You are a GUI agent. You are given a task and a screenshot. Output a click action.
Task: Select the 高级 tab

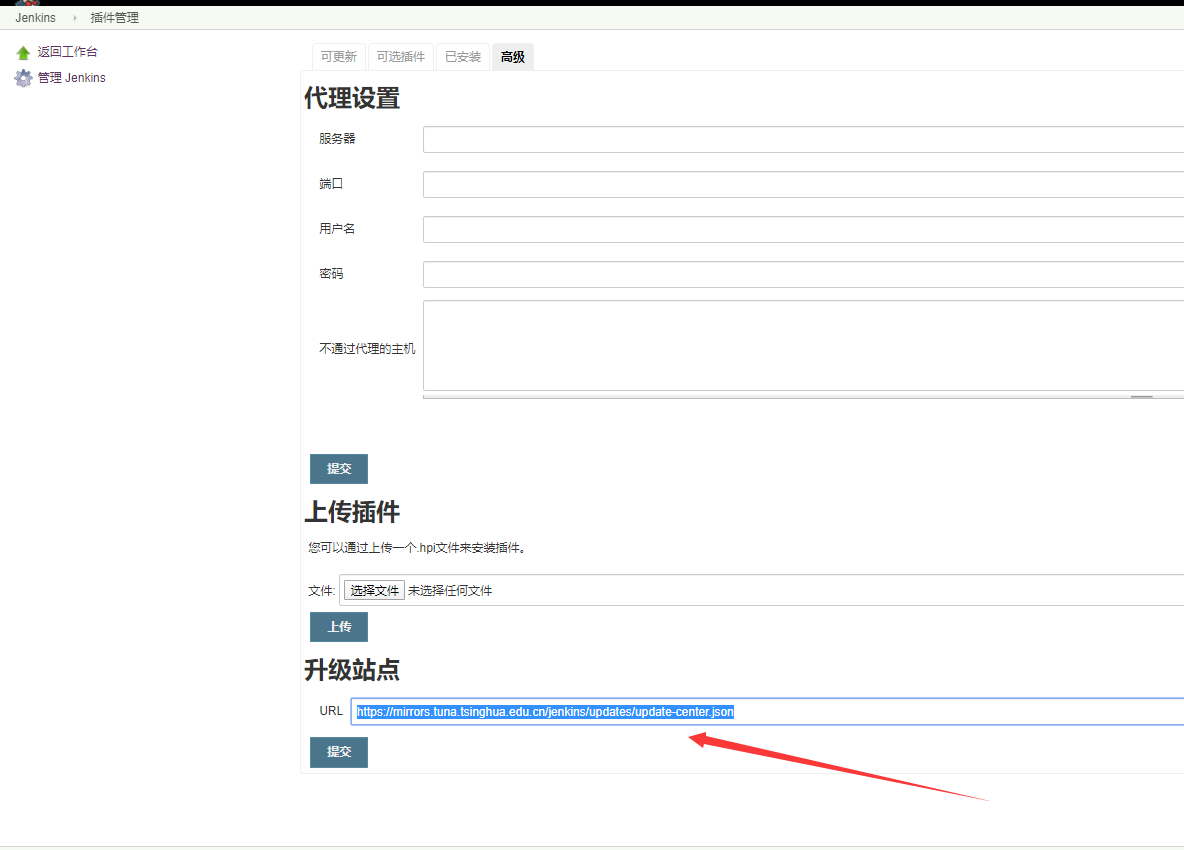(513, 57)
